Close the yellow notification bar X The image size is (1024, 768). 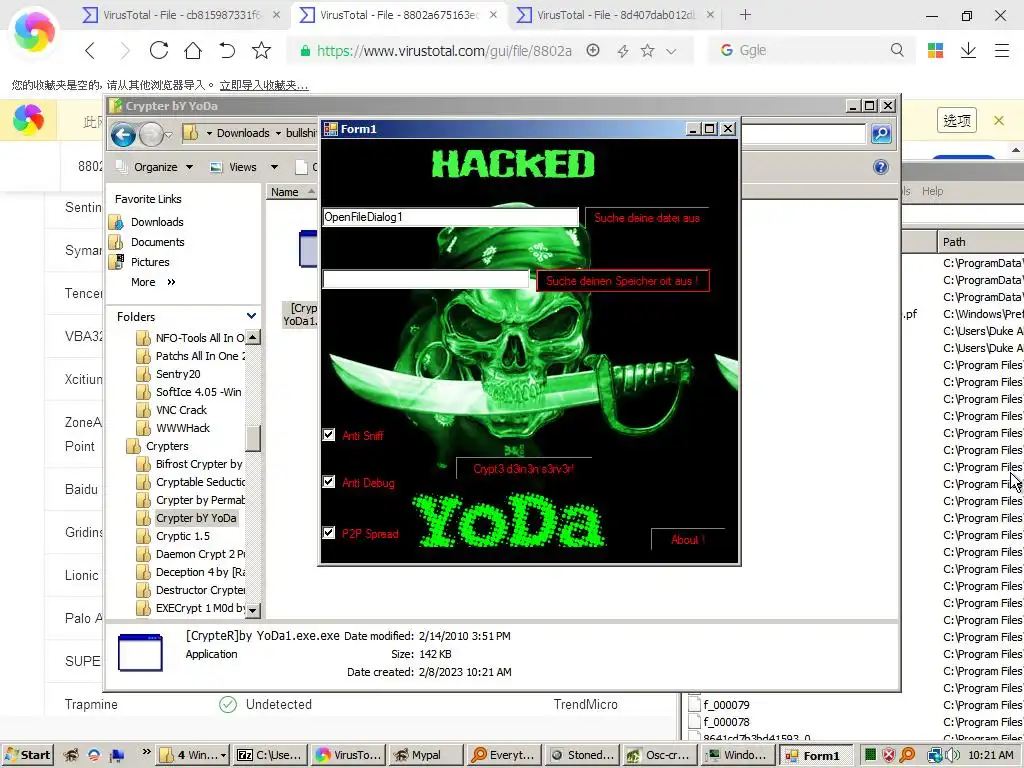pyautogui.click(x=999, y=120)
